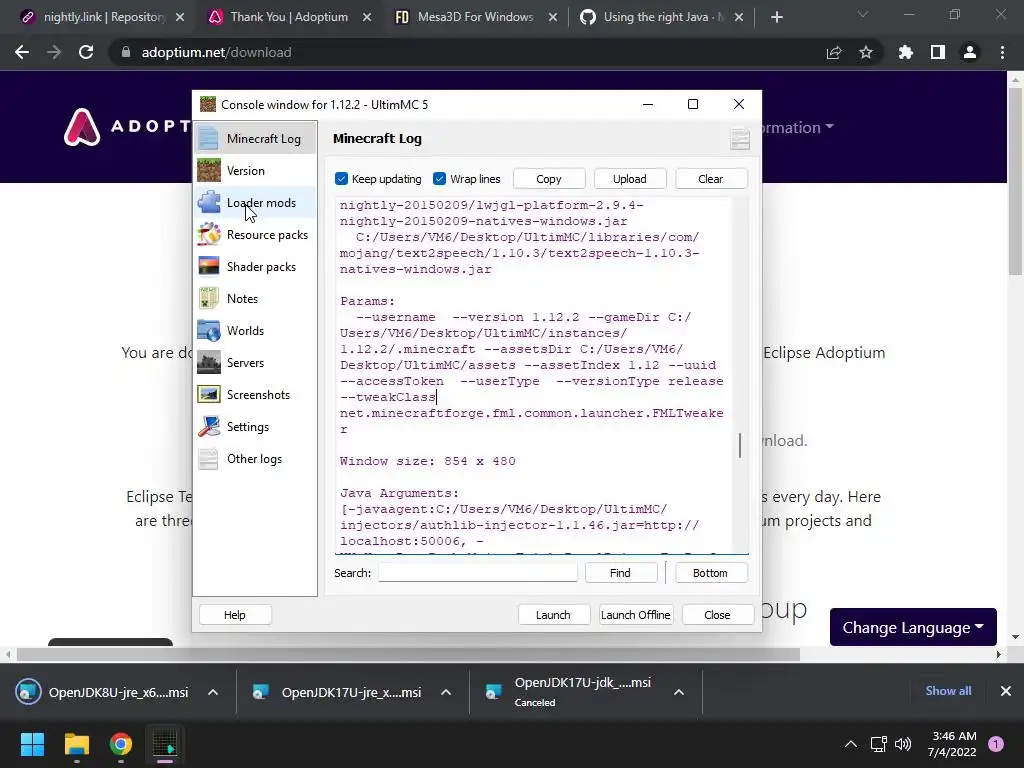Click the Worlds globe icon
Viewport: 1024px width, 768px height.
208,330
